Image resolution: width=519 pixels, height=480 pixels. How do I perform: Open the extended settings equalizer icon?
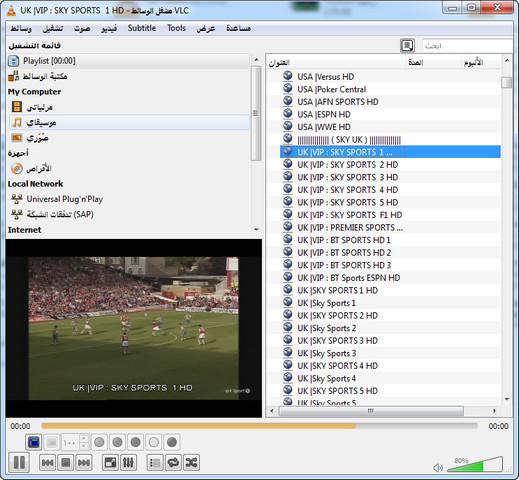coord(128,462)
